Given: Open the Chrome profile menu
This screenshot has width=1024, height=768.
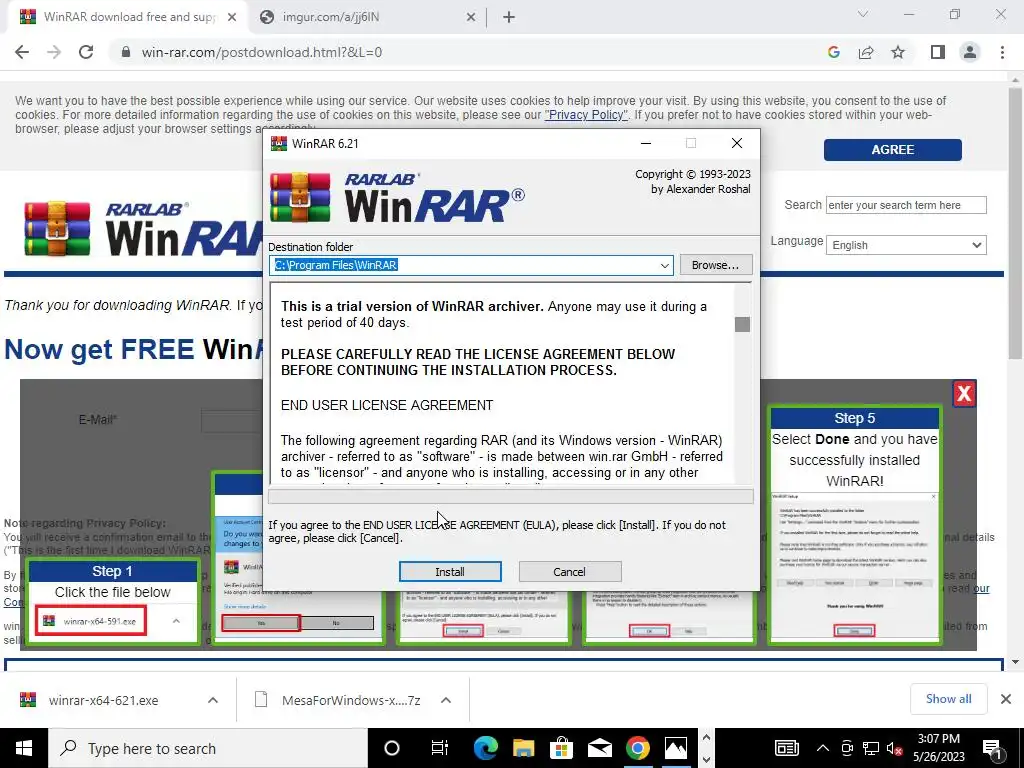Looking at the screenshot, I should [x=970, y=52].
